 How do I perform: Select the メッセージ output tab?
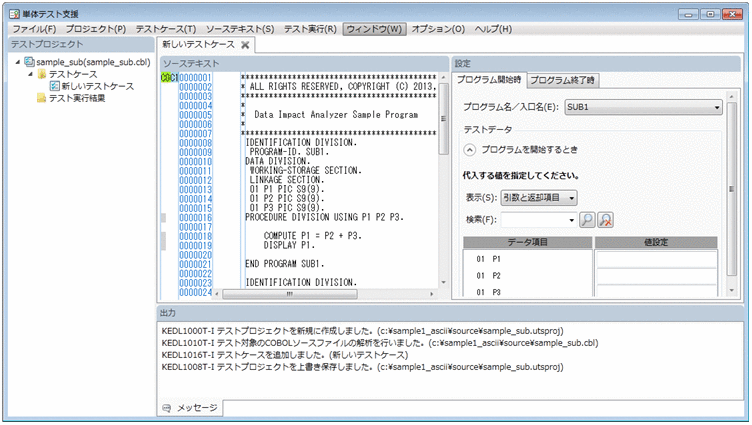click(190, 408)
